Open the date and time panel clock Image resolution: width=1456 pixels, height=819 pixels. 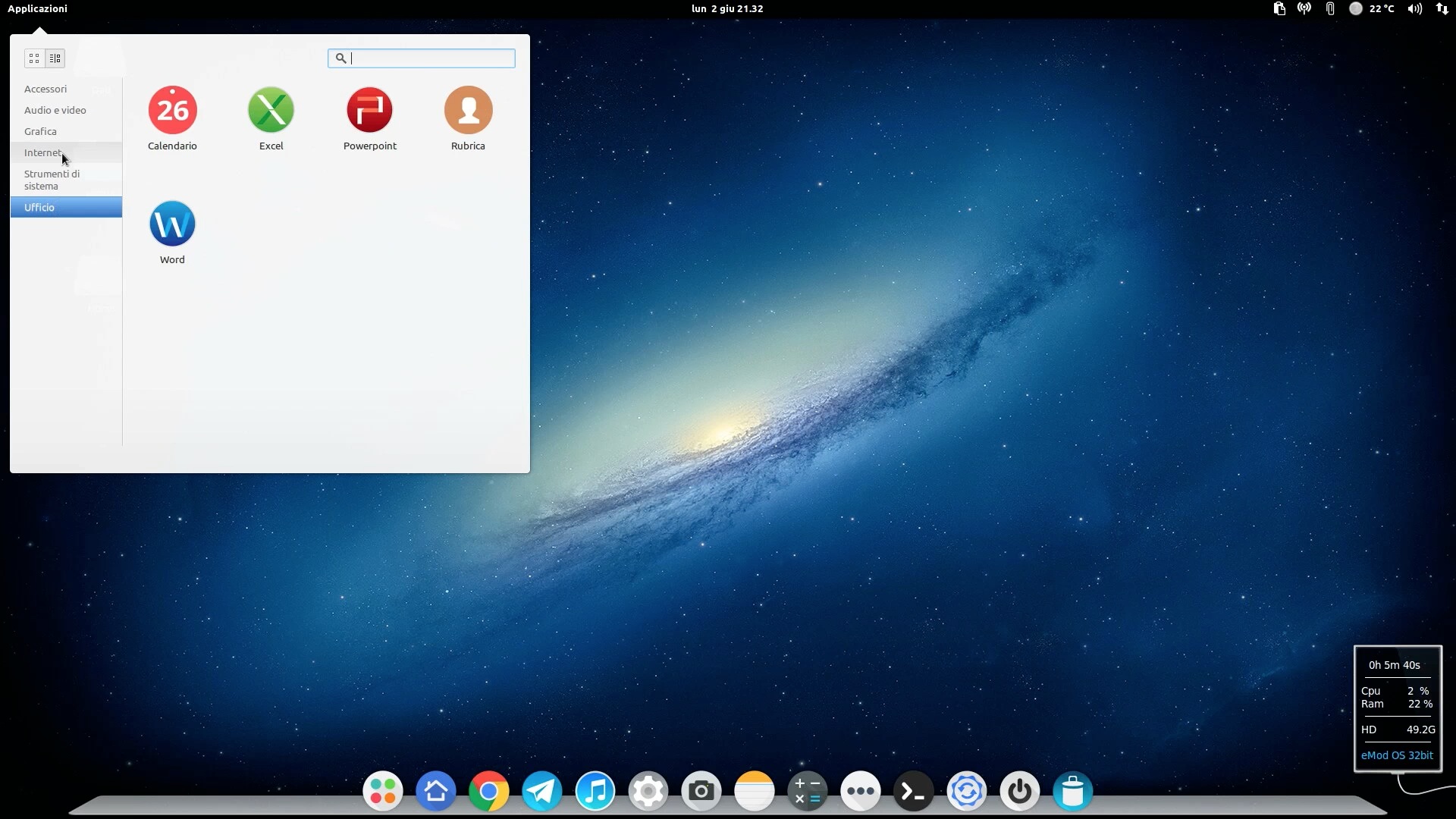tap(727, 8)
